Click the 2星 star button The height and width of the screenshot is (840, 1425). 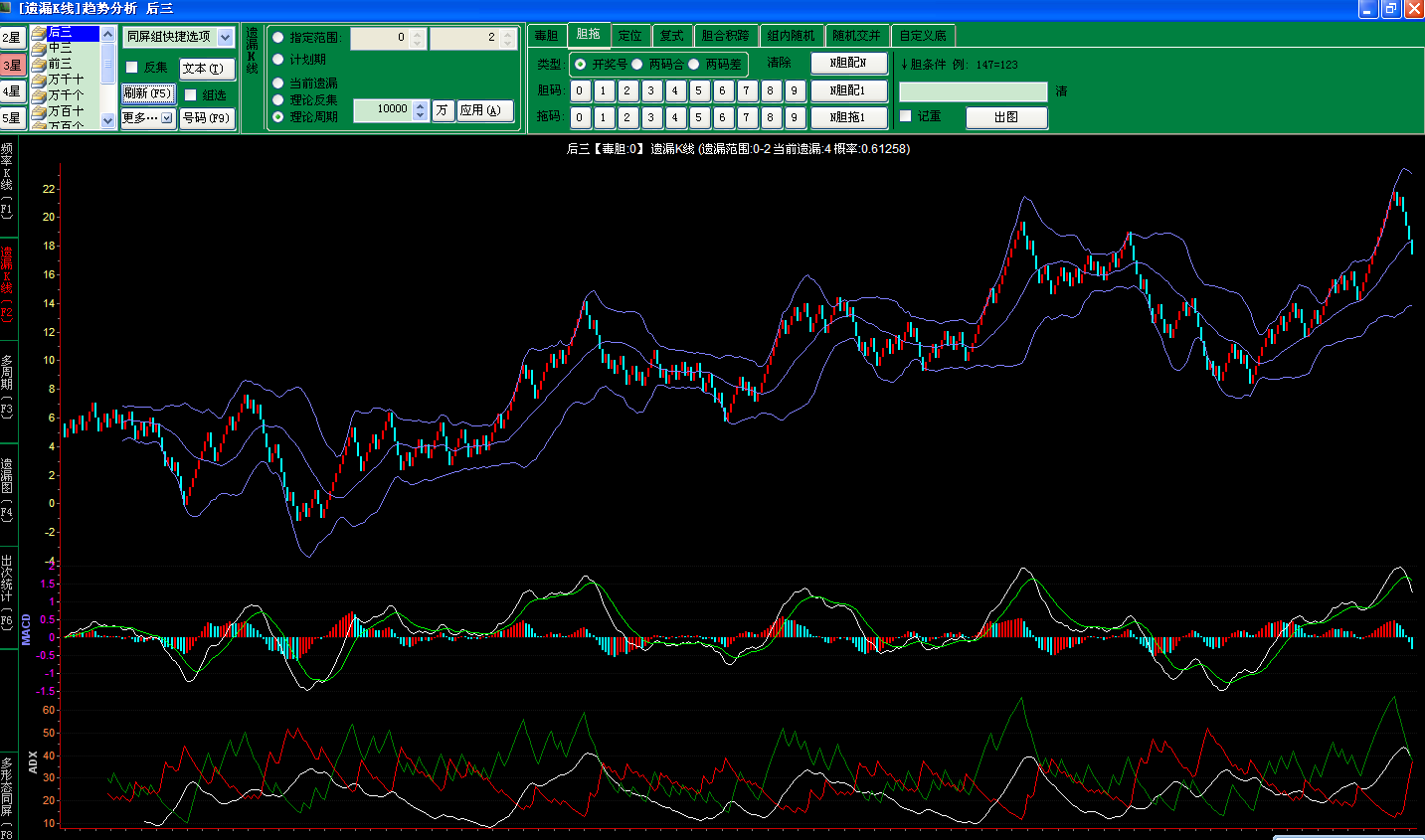[12, 38]
